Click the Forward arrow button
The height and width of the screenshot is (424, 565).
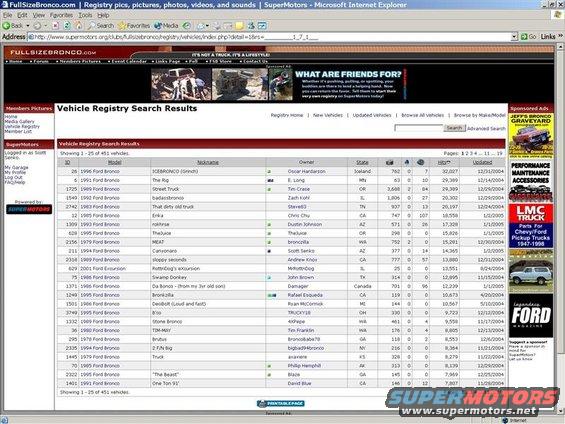pos(37,26)
